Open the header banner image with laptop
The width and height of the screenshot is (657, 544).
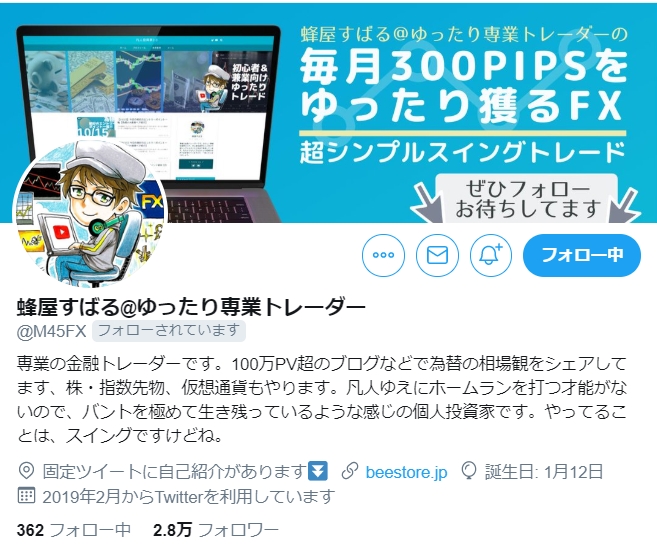click(328, 113)
